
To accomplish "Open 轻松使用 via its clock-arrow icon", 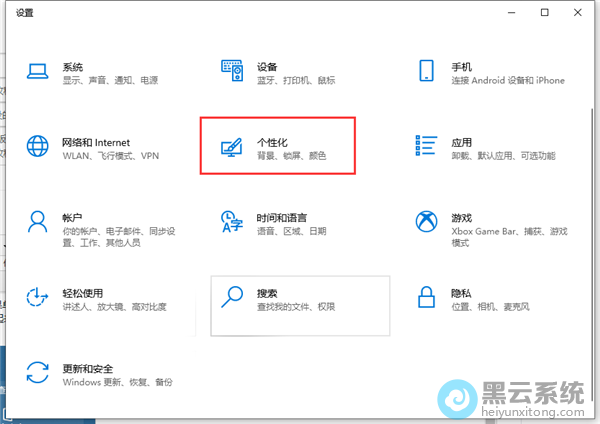I will [x=38, y=296].
